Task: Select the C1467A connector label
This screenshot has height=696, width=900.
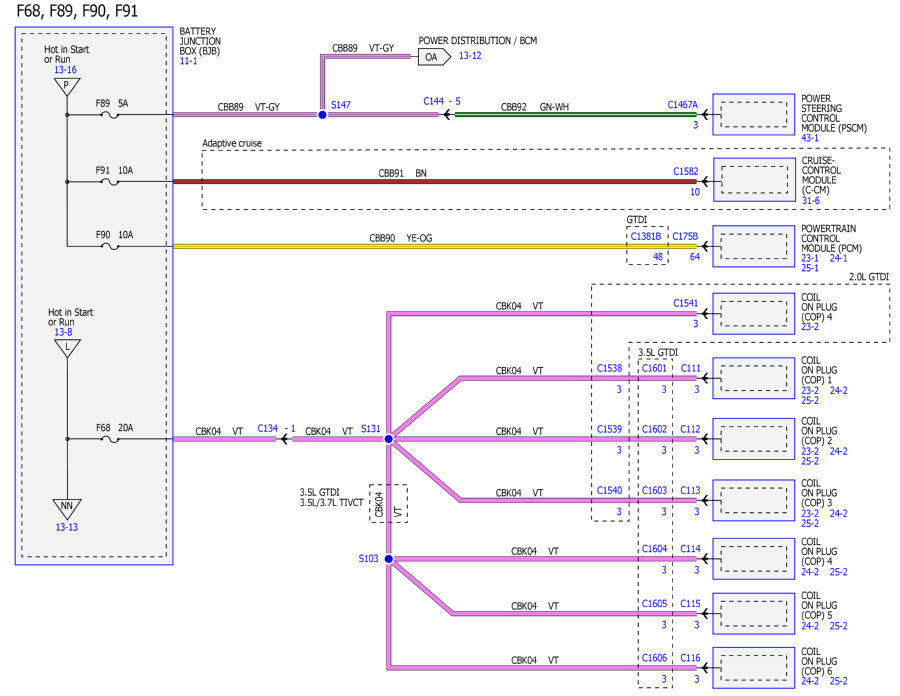Action: click(x=682, y=104)
